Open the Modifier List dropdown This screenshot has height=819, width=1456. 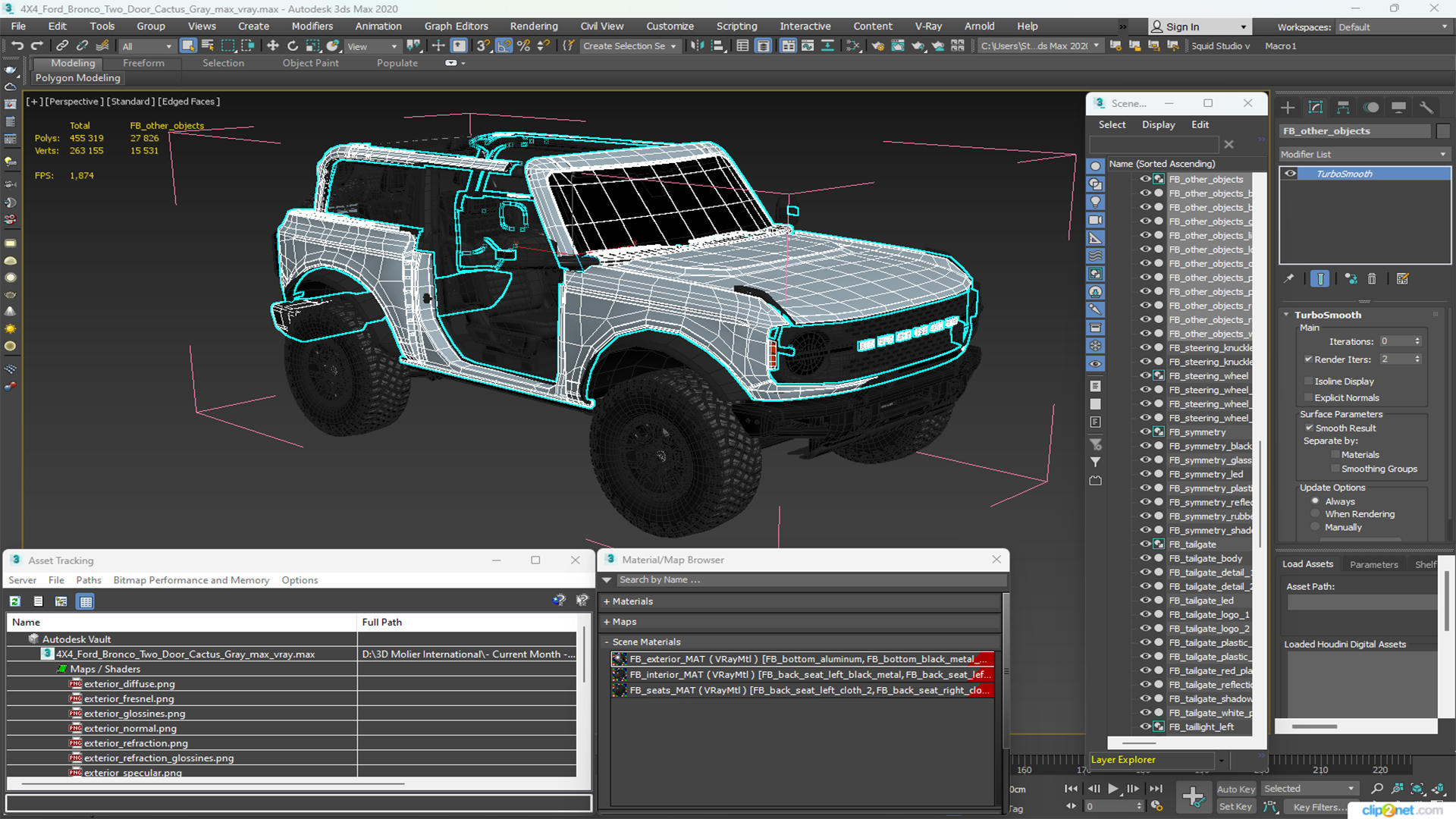click(1363, 155)
